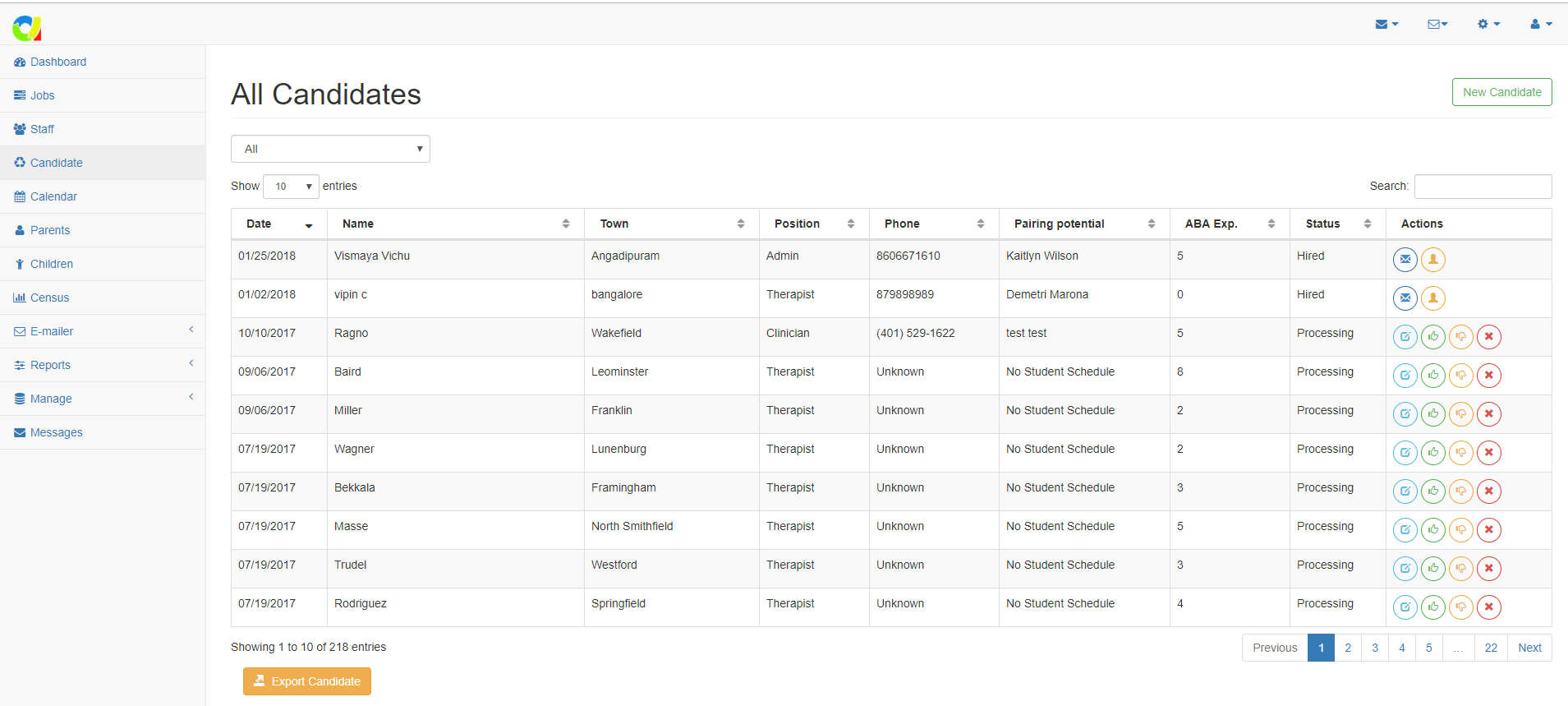Click the email icon for Vismaya Vichu
Screen dimensions: 1568x706
click(x=1405, y=260)
